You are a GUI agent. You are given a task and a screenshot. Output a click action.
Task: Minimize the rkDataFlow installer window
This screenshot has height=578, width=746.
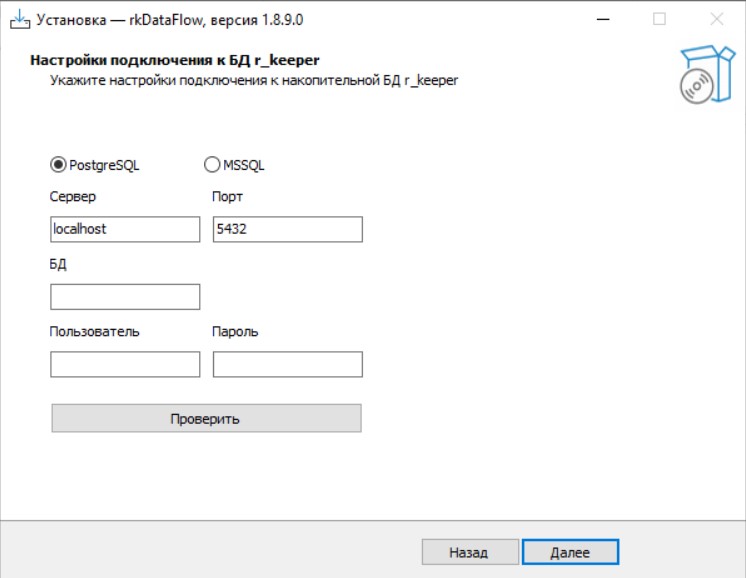point(602,19)
